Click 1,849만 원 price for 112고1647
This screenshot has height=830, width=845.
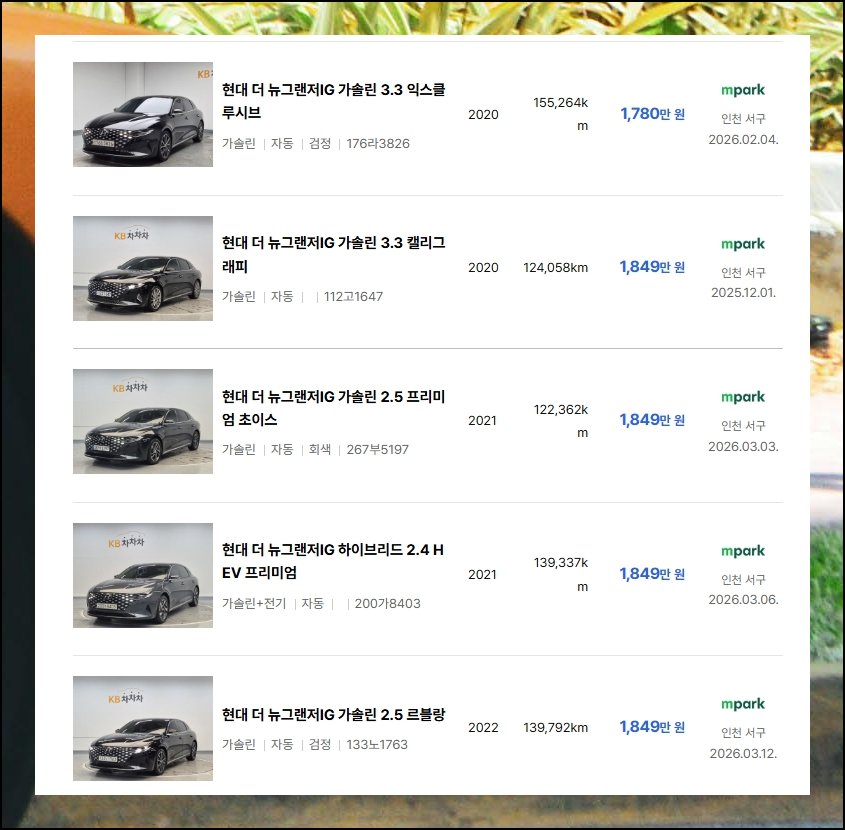click(x=653, y=267)
